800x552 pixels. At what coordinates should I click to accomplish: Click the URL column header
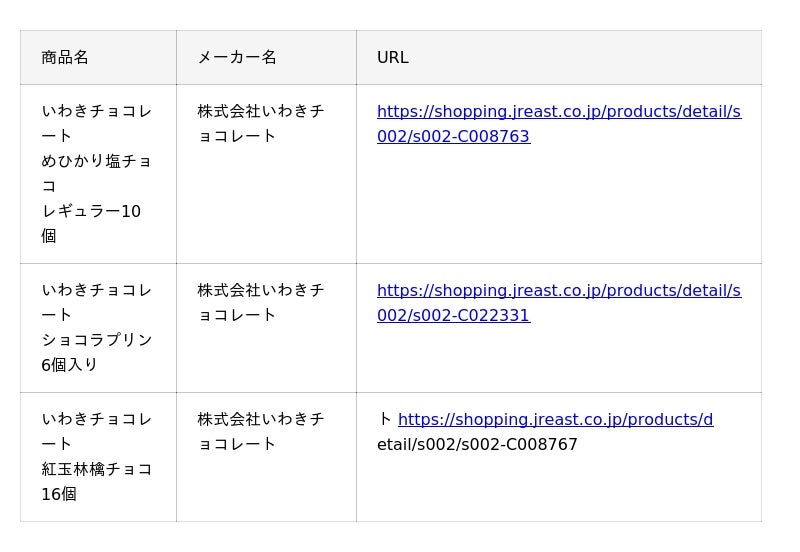click(393, 58)
